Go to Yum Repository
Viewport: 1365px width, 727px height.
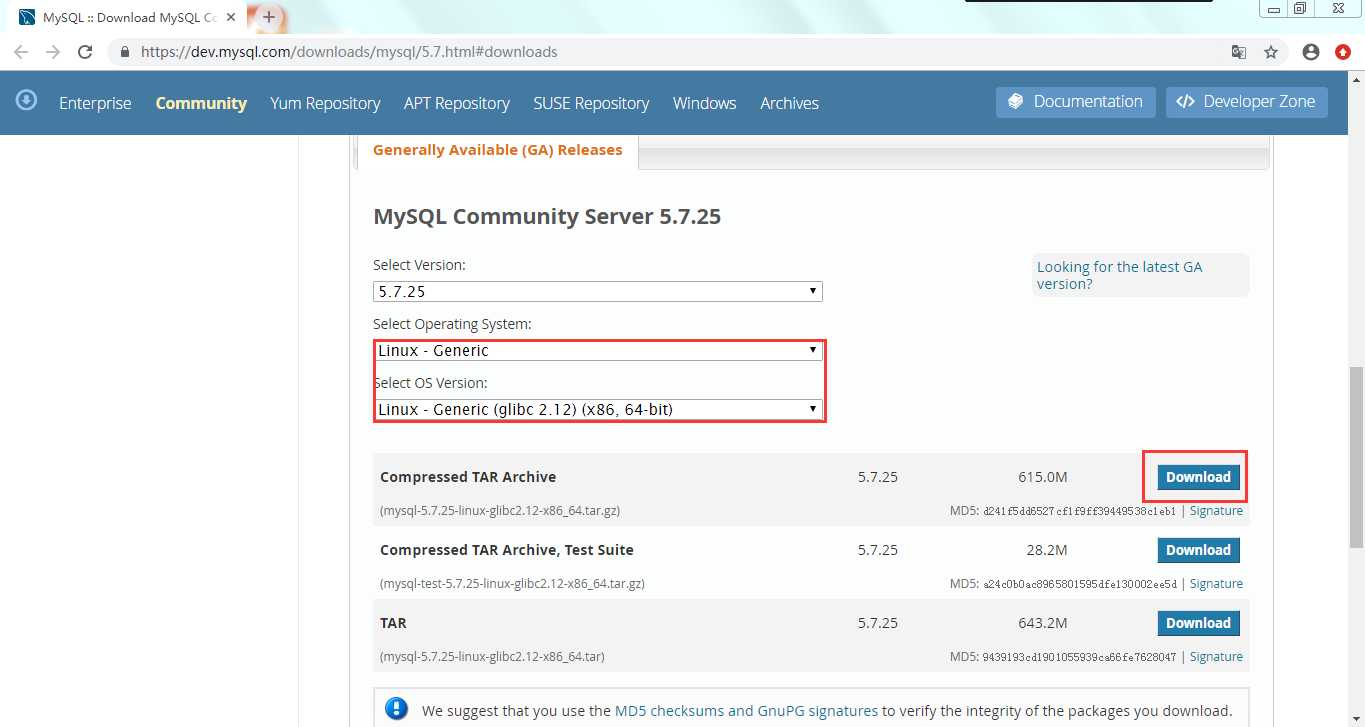click(x=325, y=103)
